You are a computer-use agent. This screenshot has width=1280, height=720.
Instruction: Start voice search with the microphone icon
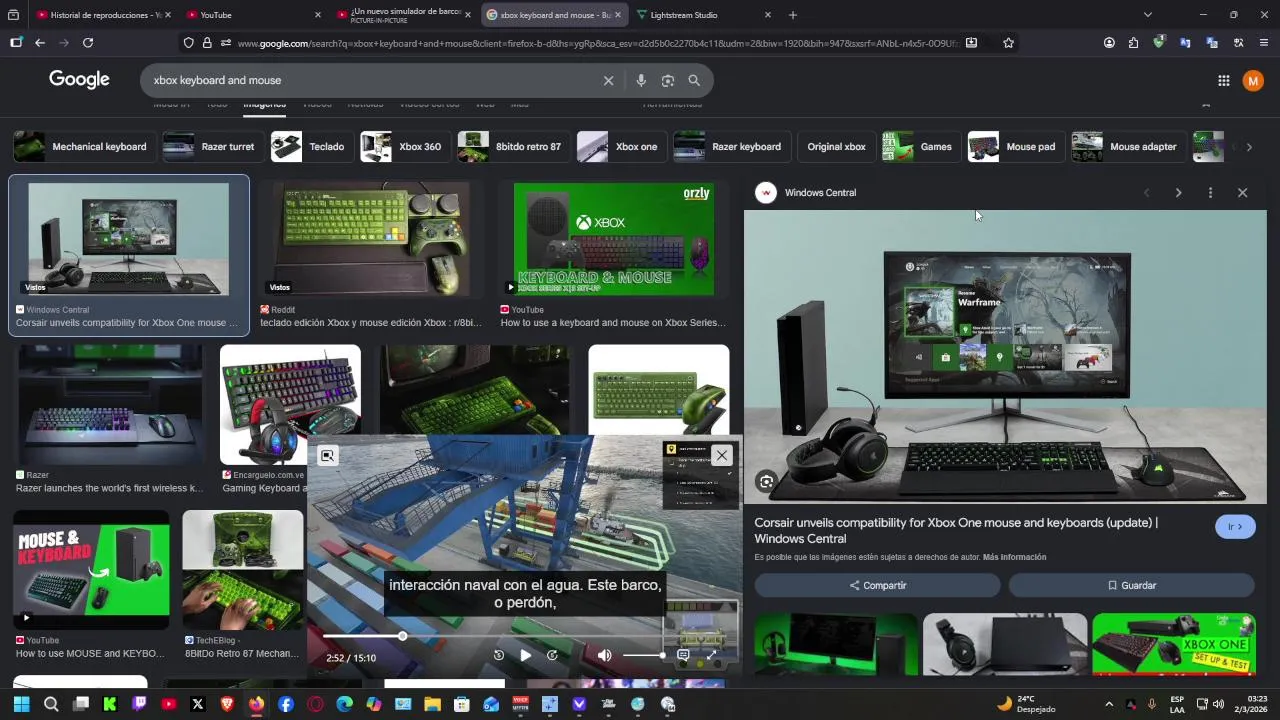pos(641,80)
